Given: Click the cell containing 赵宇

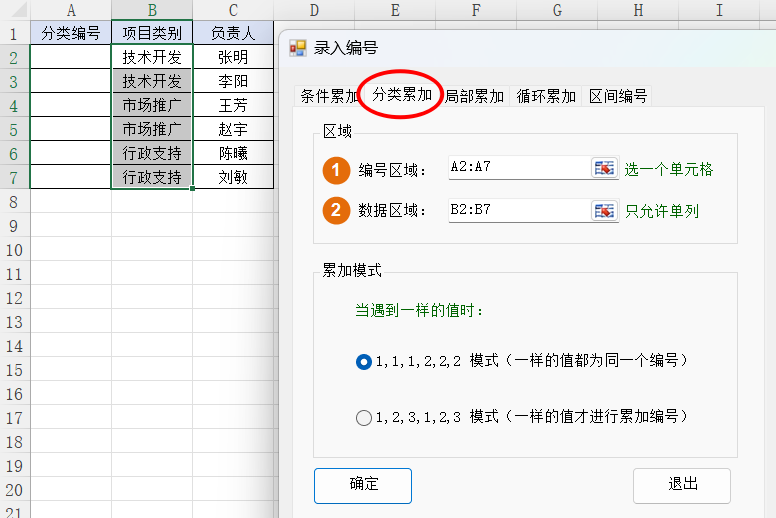Looking at the screenshot, I should [x=233, y=129].
